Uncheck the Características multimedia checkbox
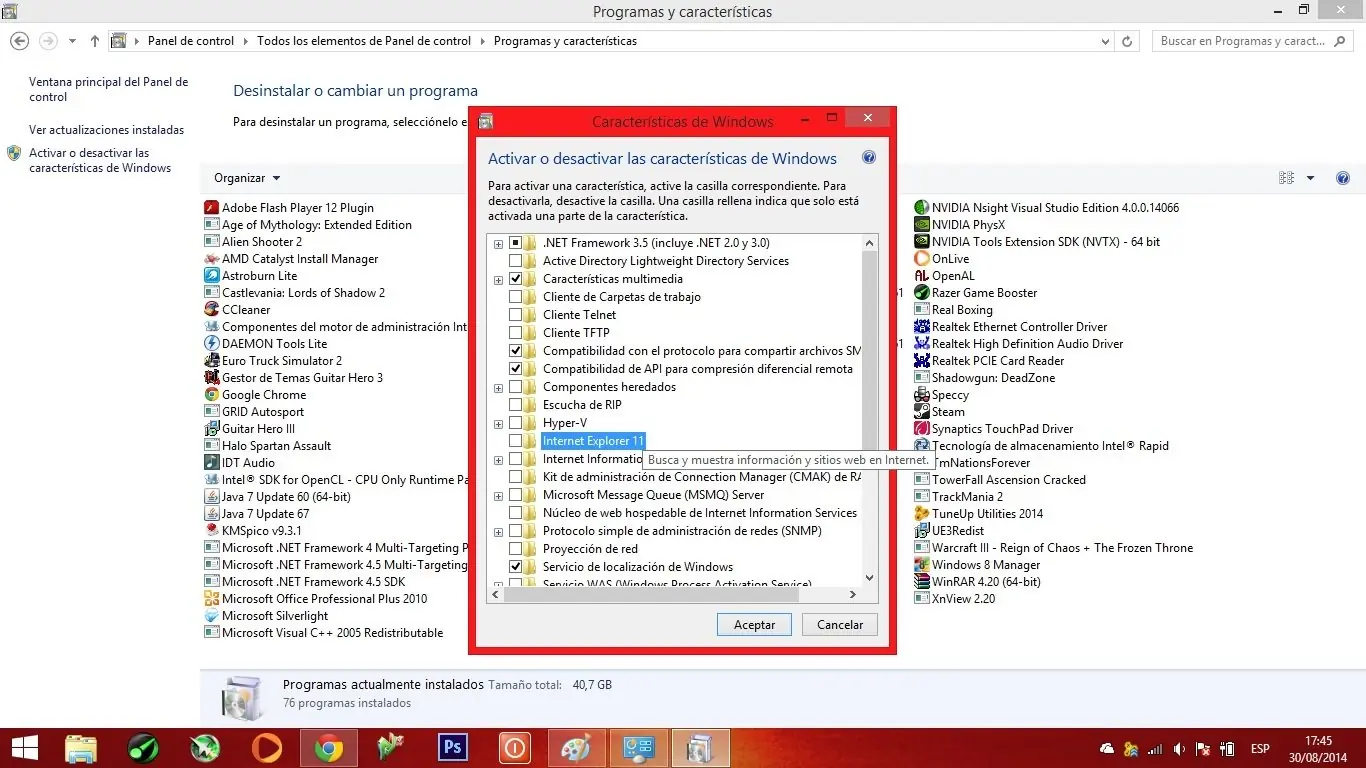The image size is (1366, 768). pos(516,279)
